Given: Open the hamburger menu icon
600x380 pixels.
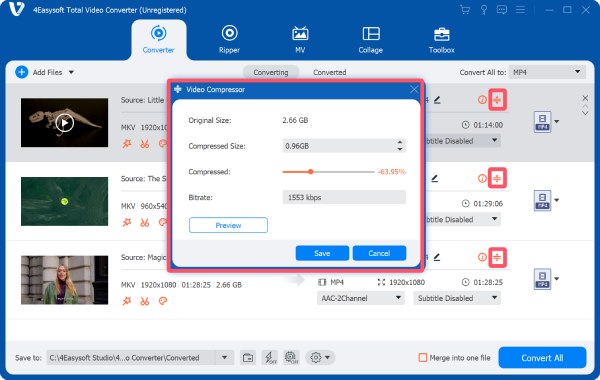Looking at the screenshot, I should coord(520,10).
